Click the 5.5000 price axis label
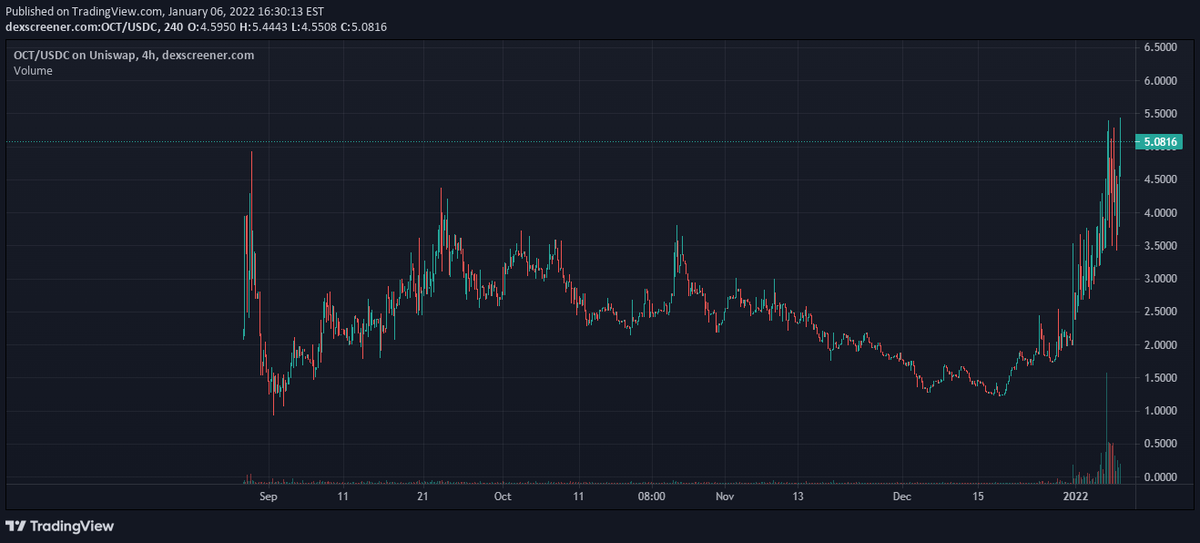 click(1160, 113)
